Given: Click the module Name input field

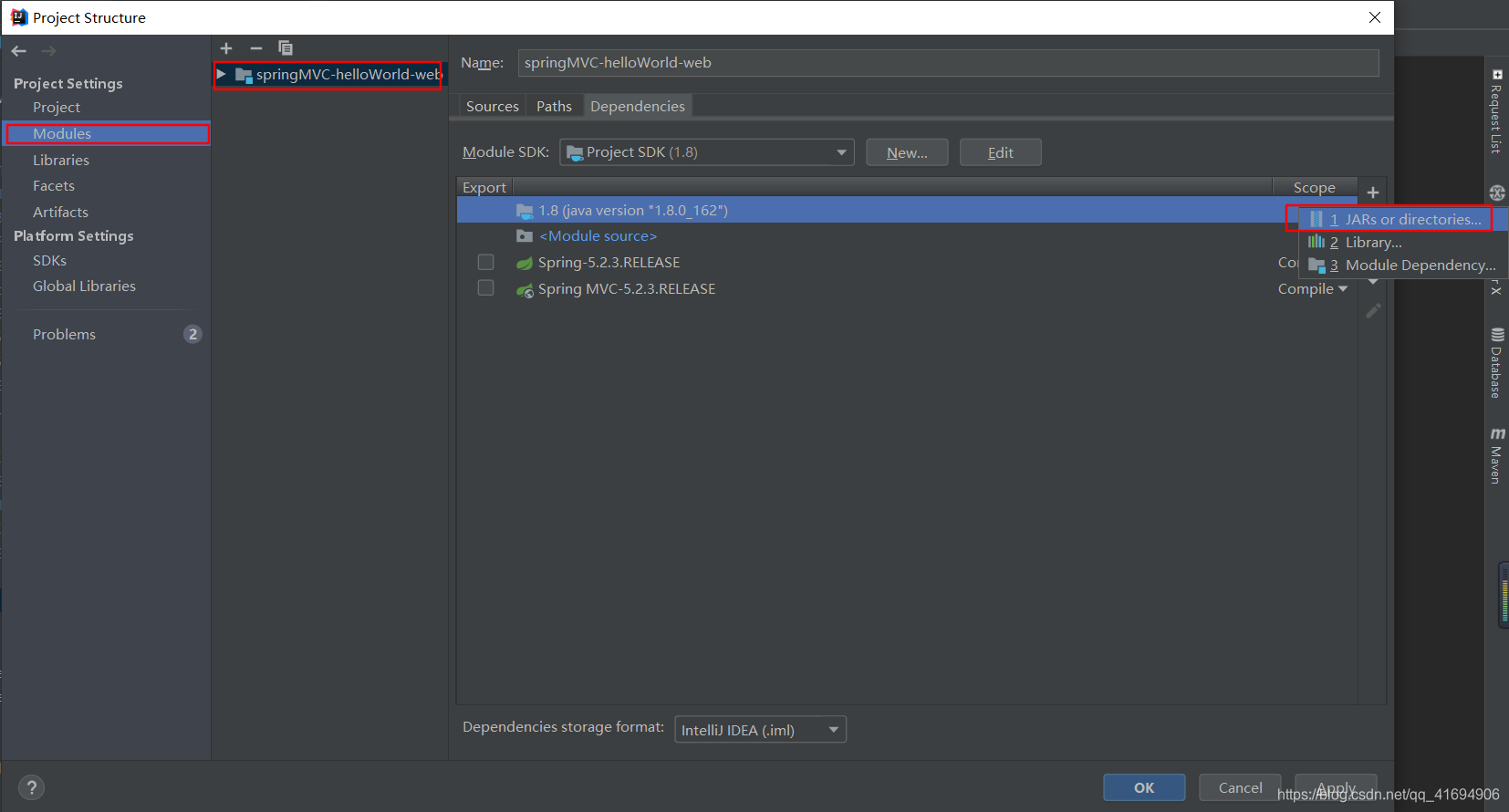Looking at the screenshot, I should pos(948,63).
